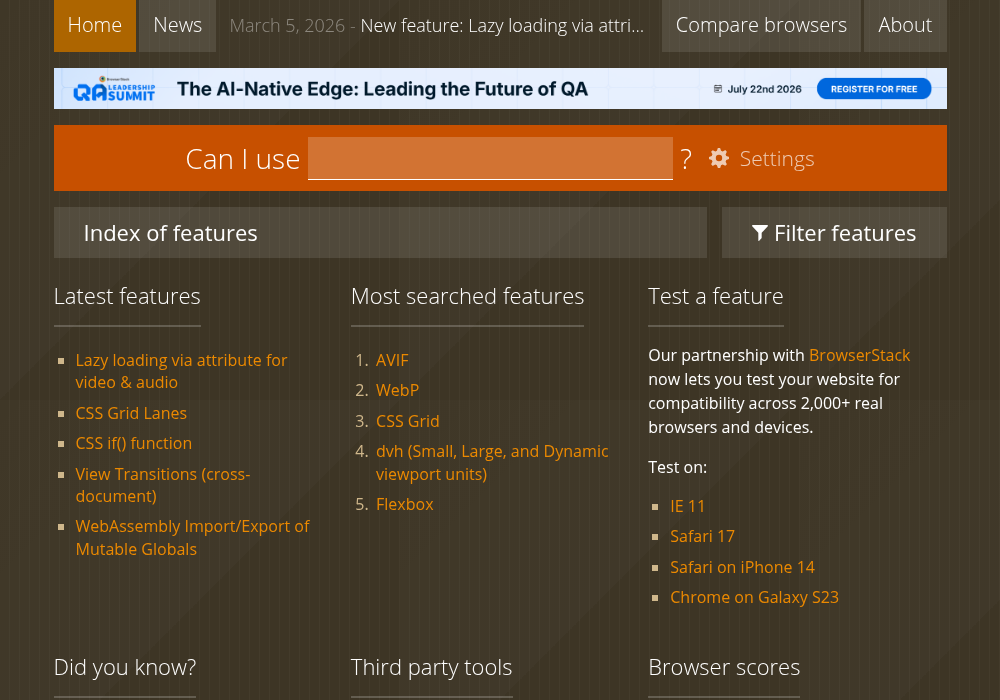Click the funnel icon in Filter features
The width and height of the screenshot is (1000, 700).
coord(760,233)
